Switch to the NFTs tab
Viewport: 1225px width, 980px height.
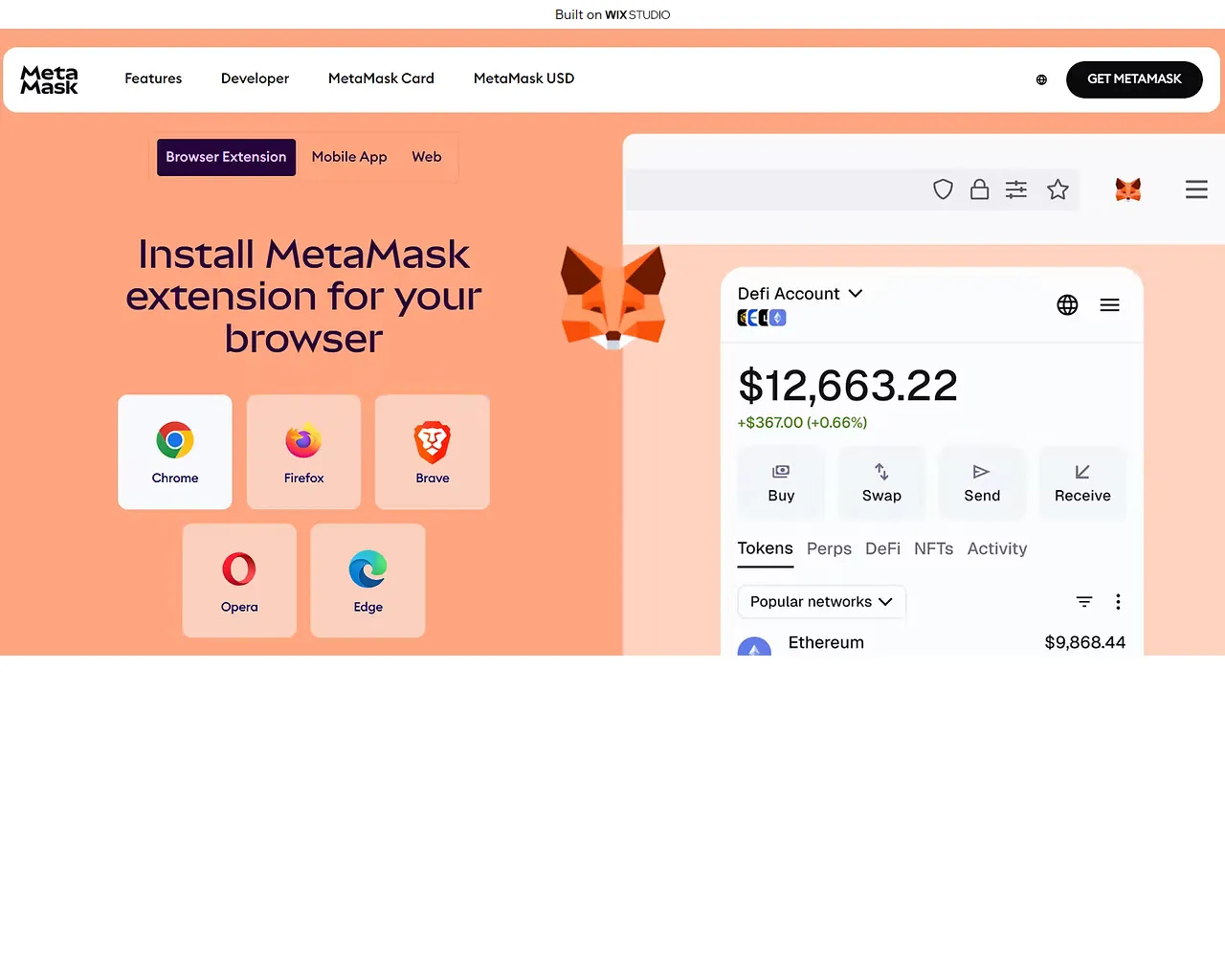coord(933,548)
